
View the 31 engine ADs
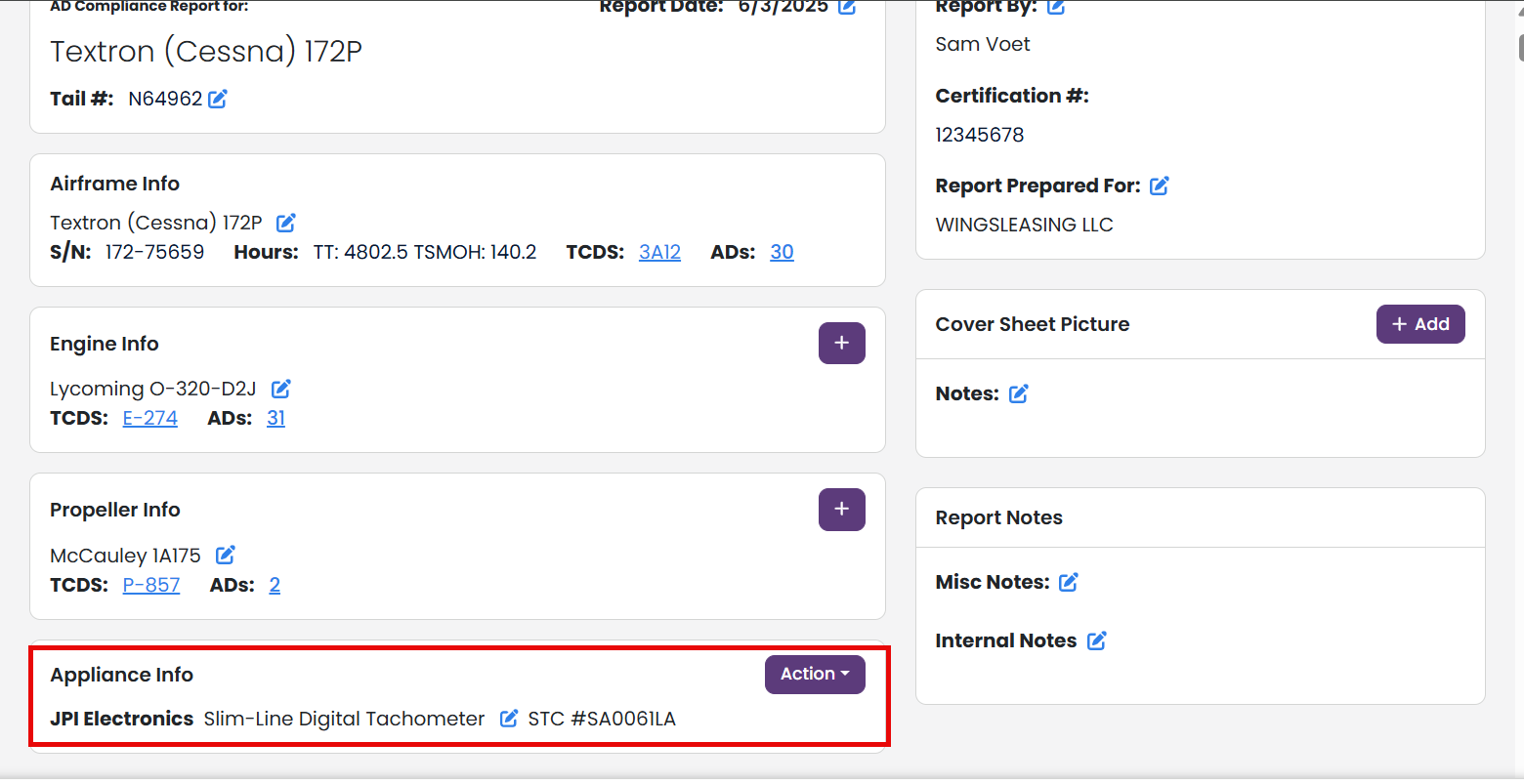276,418
